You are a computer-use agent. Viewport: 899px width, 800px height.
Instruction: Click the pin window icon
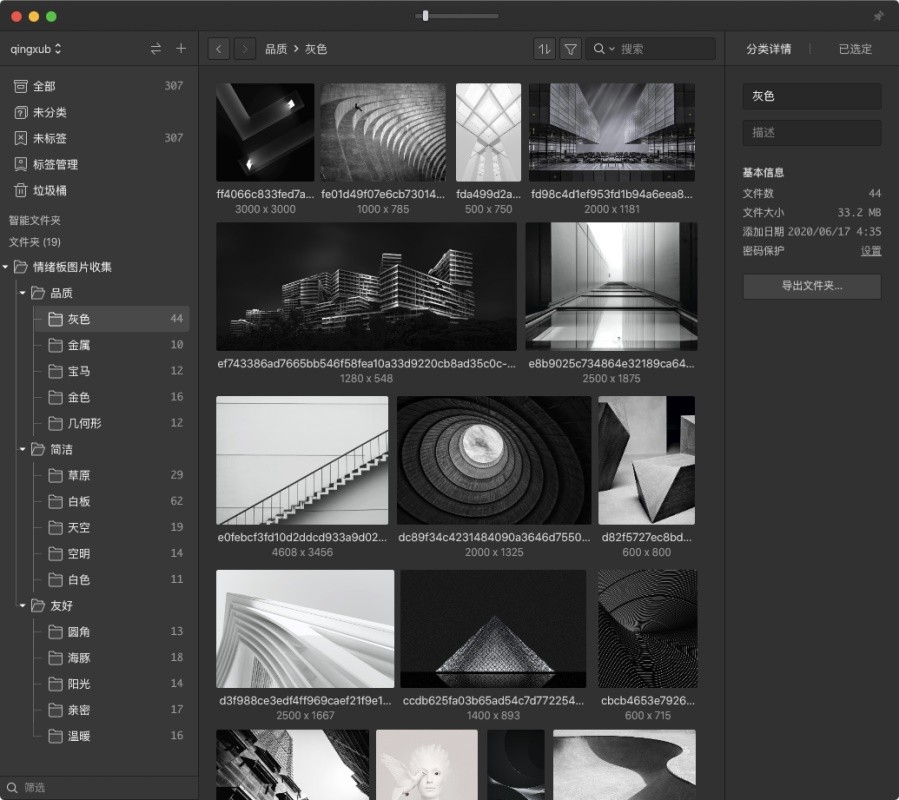pos(878,16)
